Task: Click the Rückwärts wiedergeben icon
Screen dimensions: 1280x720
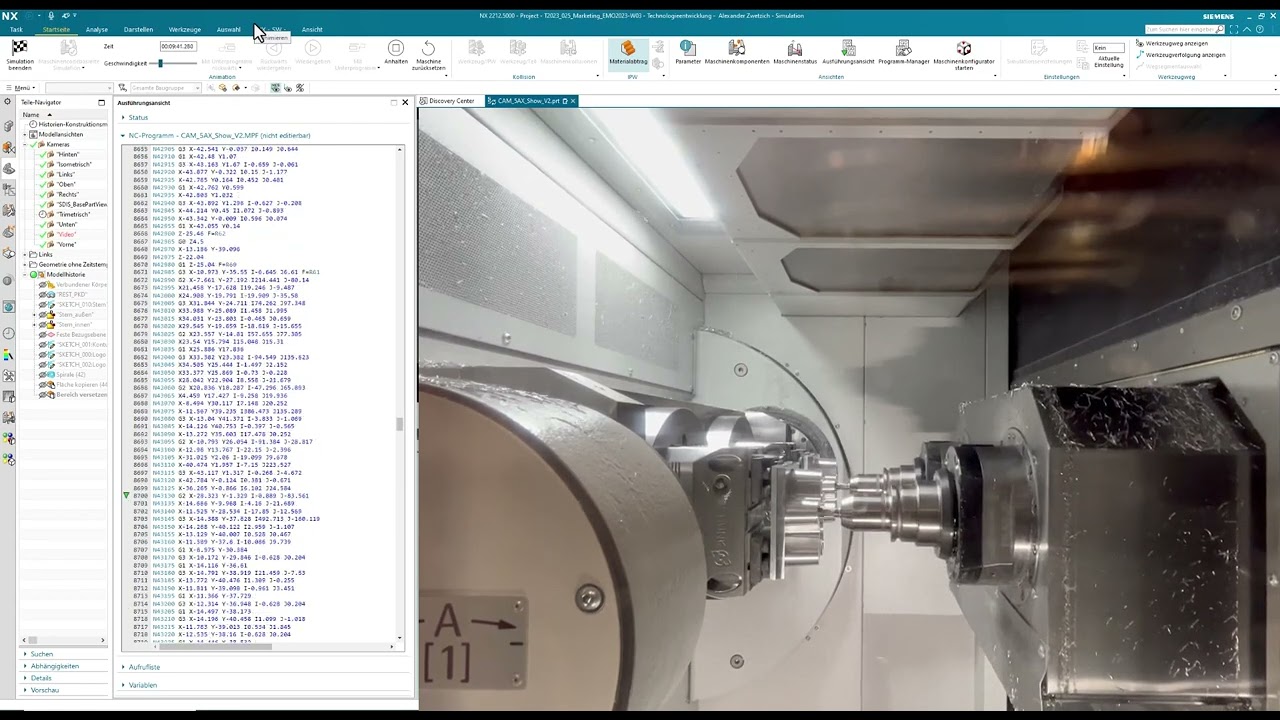Action: click(x=273, y=48)
